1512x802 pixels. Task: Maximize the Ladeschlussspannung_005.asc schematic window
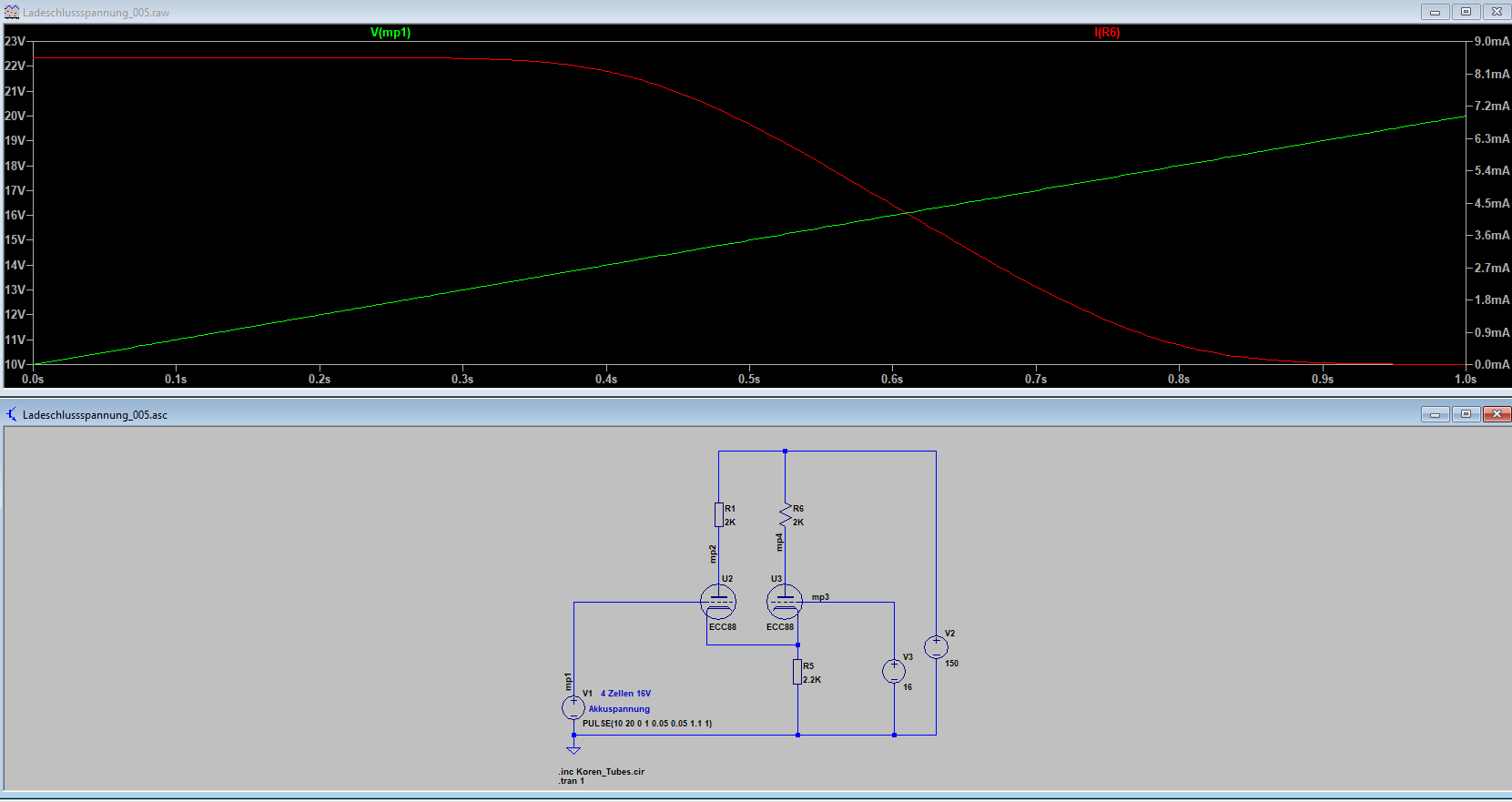(x=1466, y=414)
